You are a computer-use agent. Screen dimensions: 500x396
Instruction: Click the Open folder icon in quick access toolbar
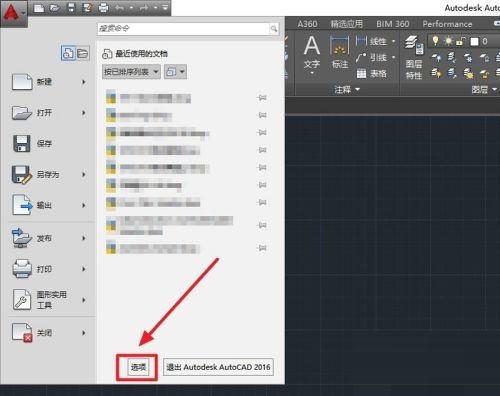[55, 8]
